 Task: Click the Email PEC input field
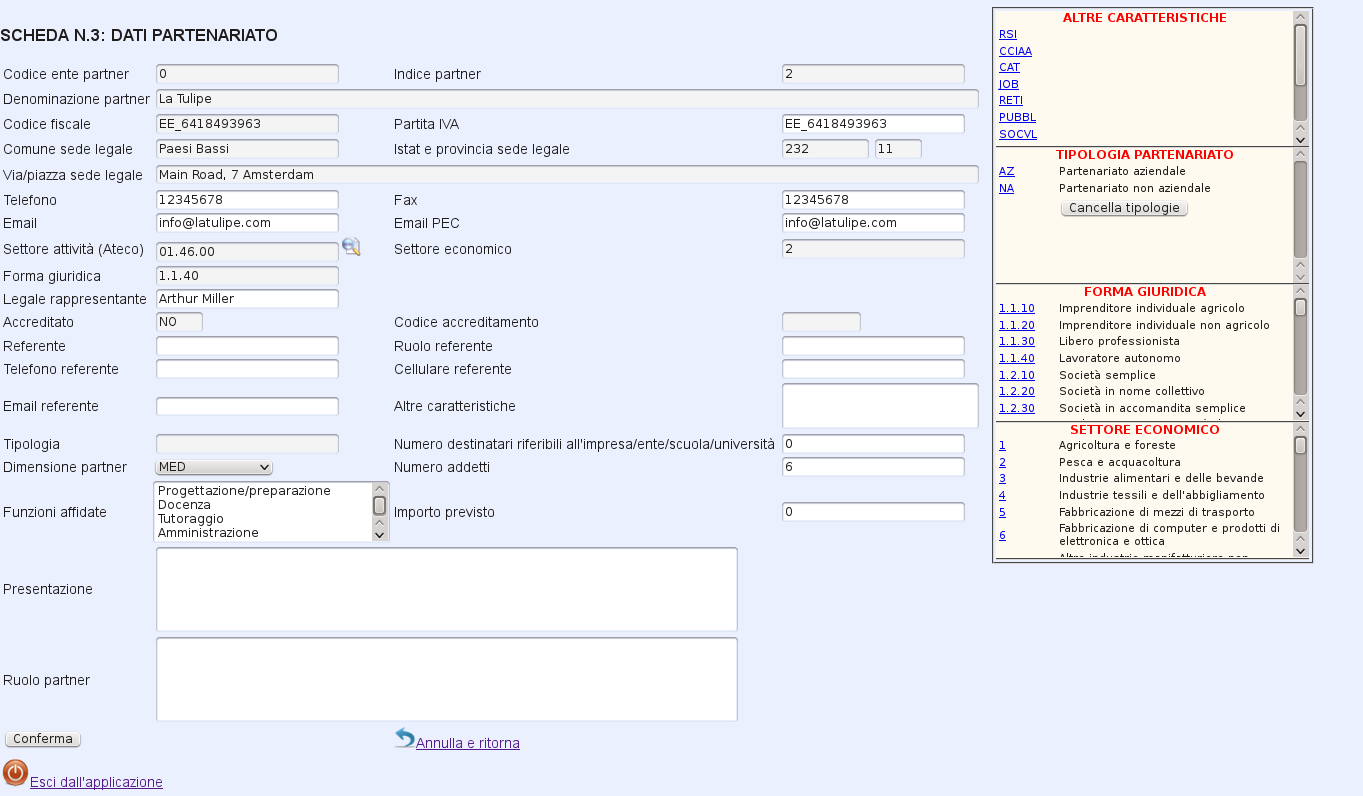[873, 223]
